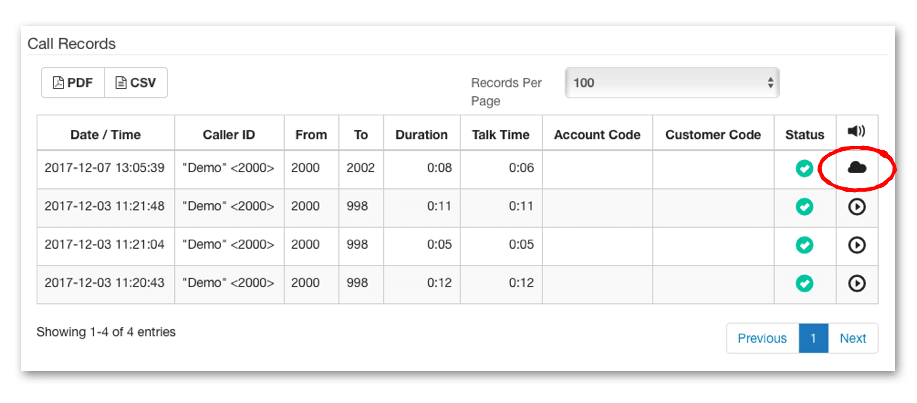Sort by the Date / Time column
This screenshot has height=403, width=917.
click(x=106, y=135)
